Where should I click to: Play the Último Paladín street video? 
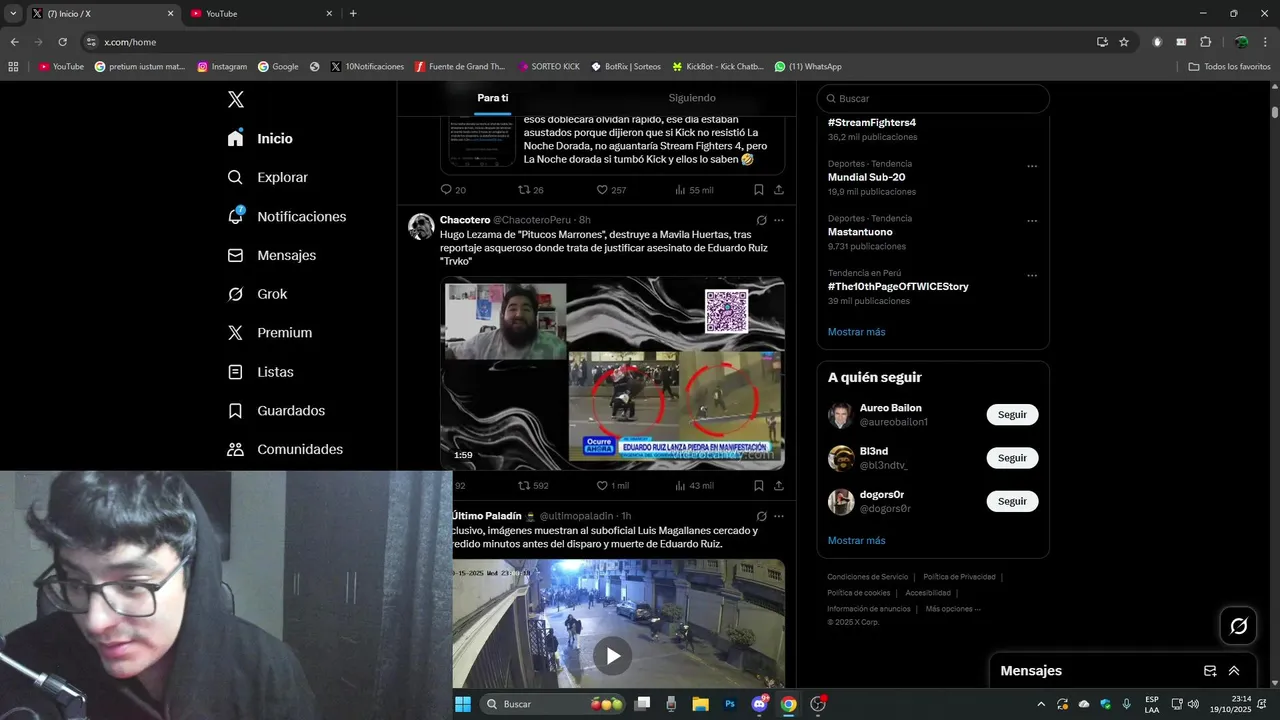(613, 656)
